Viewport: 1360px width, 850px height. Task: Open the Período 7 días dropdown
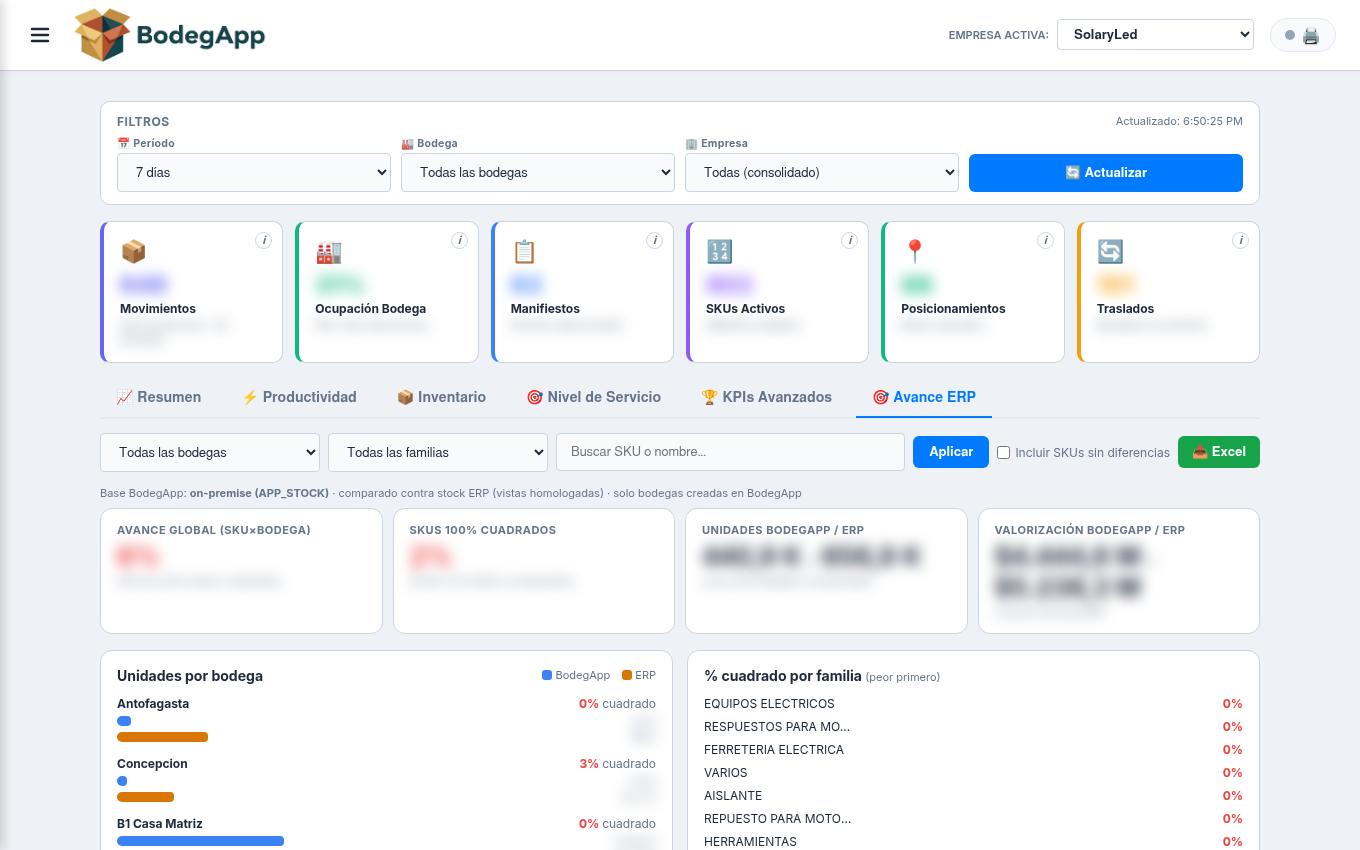click(x=254, y=172)
